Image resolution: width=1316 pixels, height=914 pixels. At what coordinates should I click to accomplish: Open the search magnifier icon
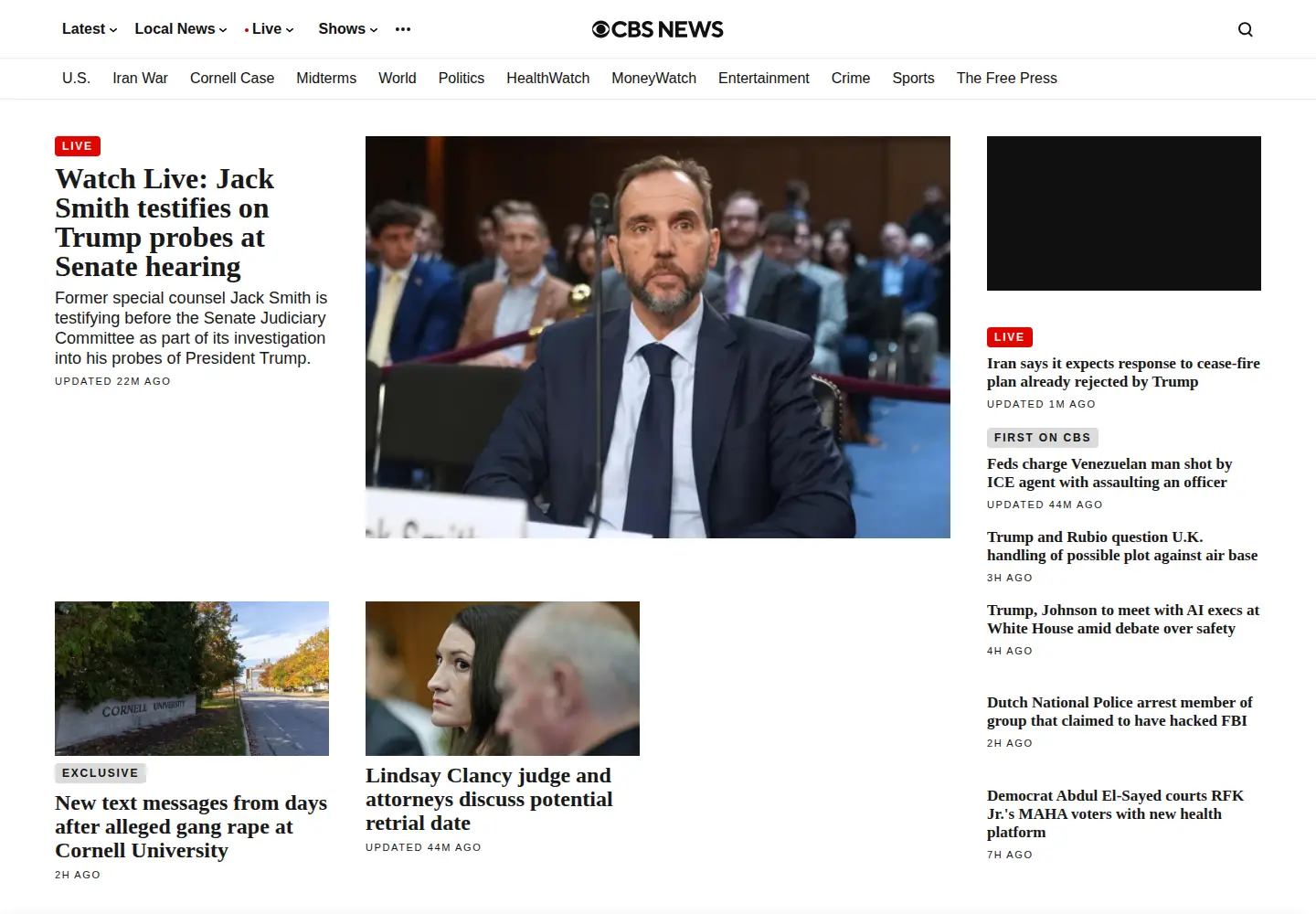[x=1245, y=29]
